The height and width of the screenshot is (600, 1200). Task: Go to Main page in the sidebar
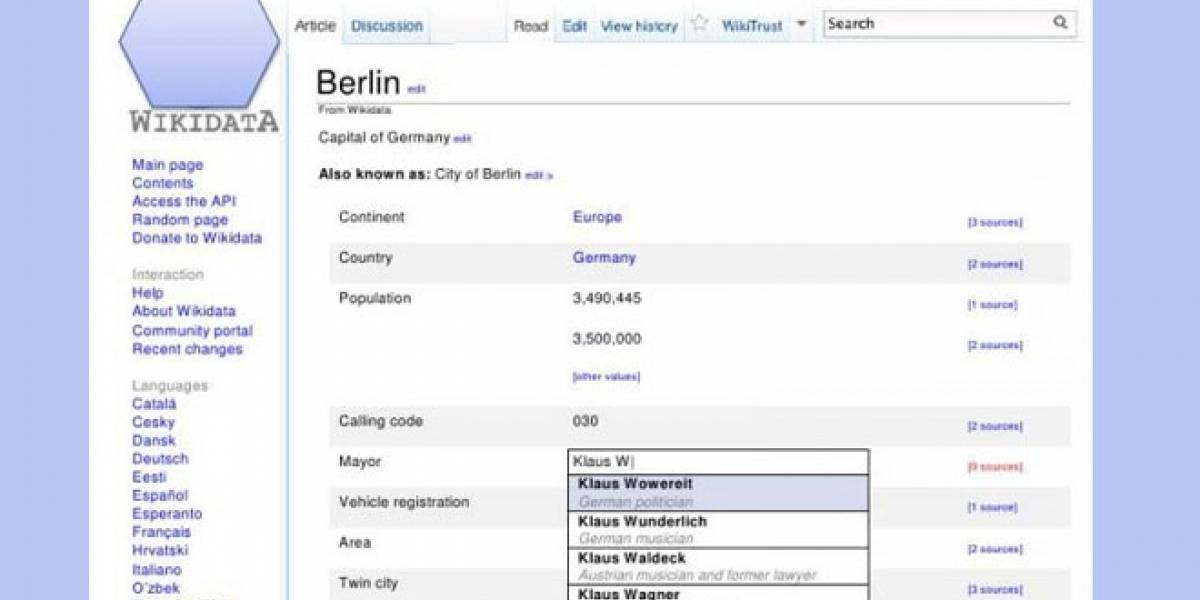click(x=167, y=165)
